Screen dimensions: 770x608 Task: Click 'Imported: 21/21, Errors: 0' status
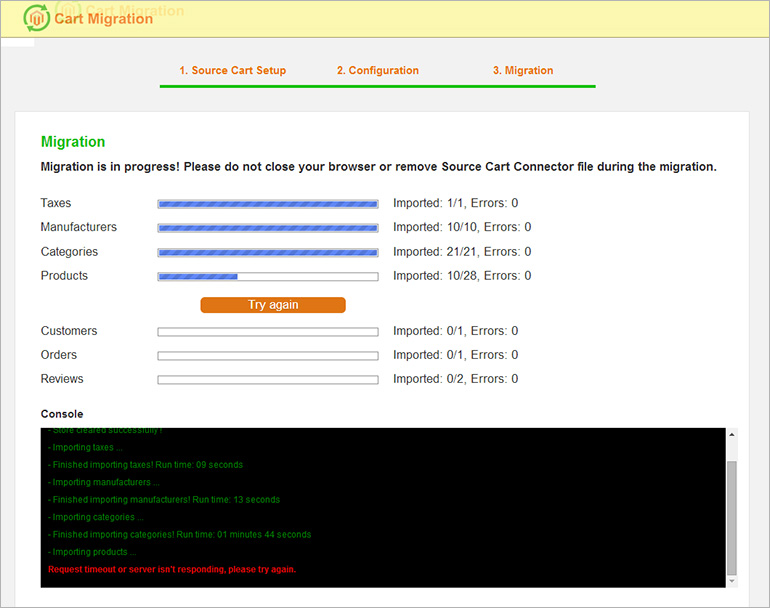tap(462, 251)
